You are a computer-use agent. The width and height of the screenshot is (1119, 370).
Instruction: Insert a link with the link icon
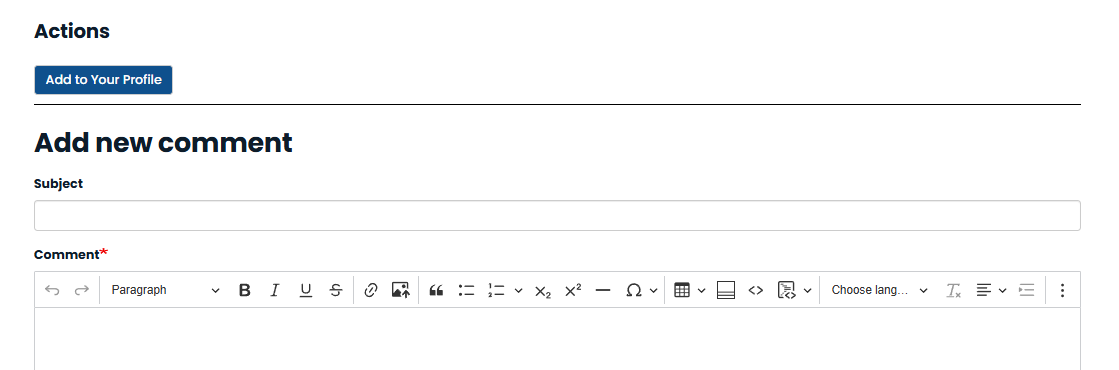click(x=370, y=290)
